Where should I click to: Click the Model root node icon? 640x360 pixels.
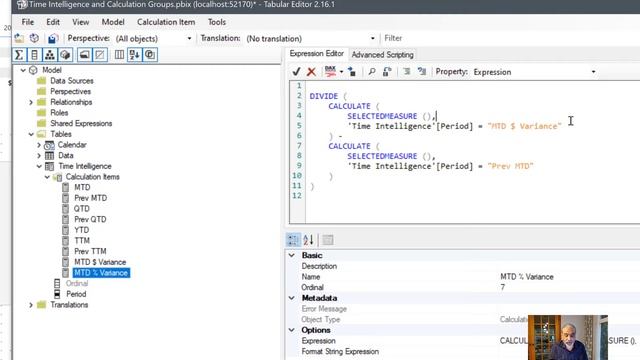click(33, 70)
